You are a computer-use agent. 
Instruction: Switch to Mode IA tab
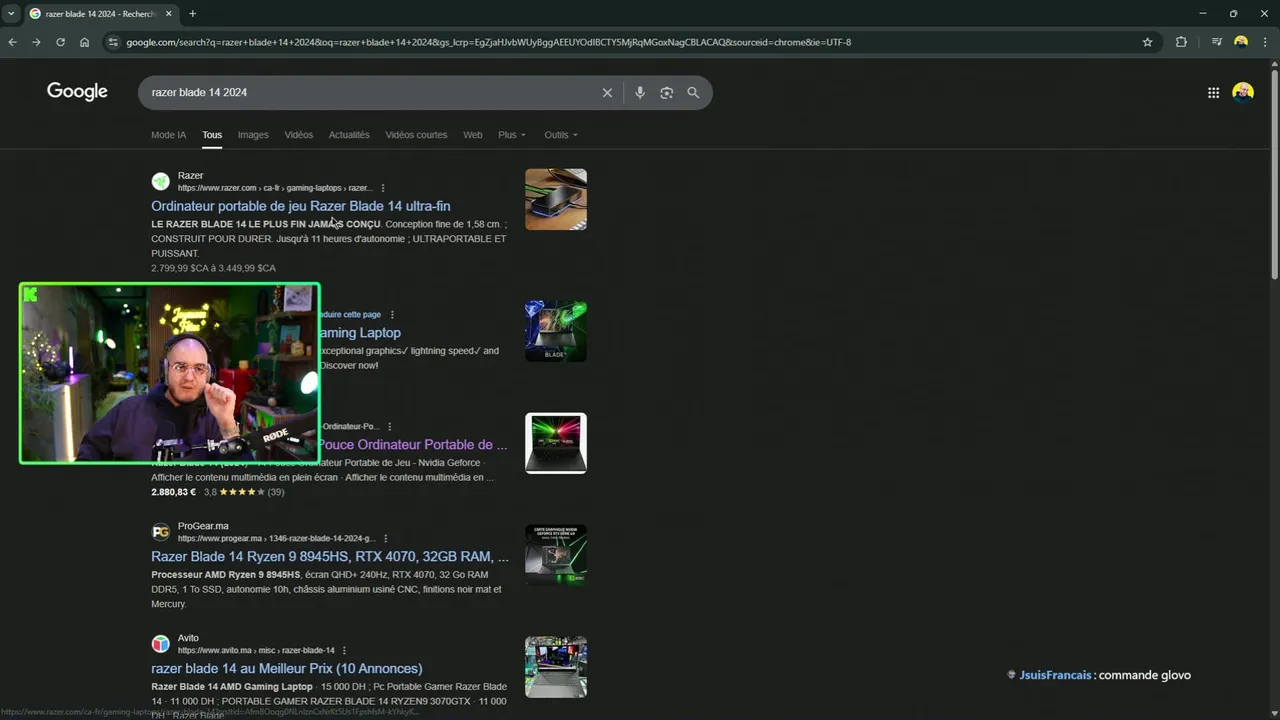pos(168,135)
